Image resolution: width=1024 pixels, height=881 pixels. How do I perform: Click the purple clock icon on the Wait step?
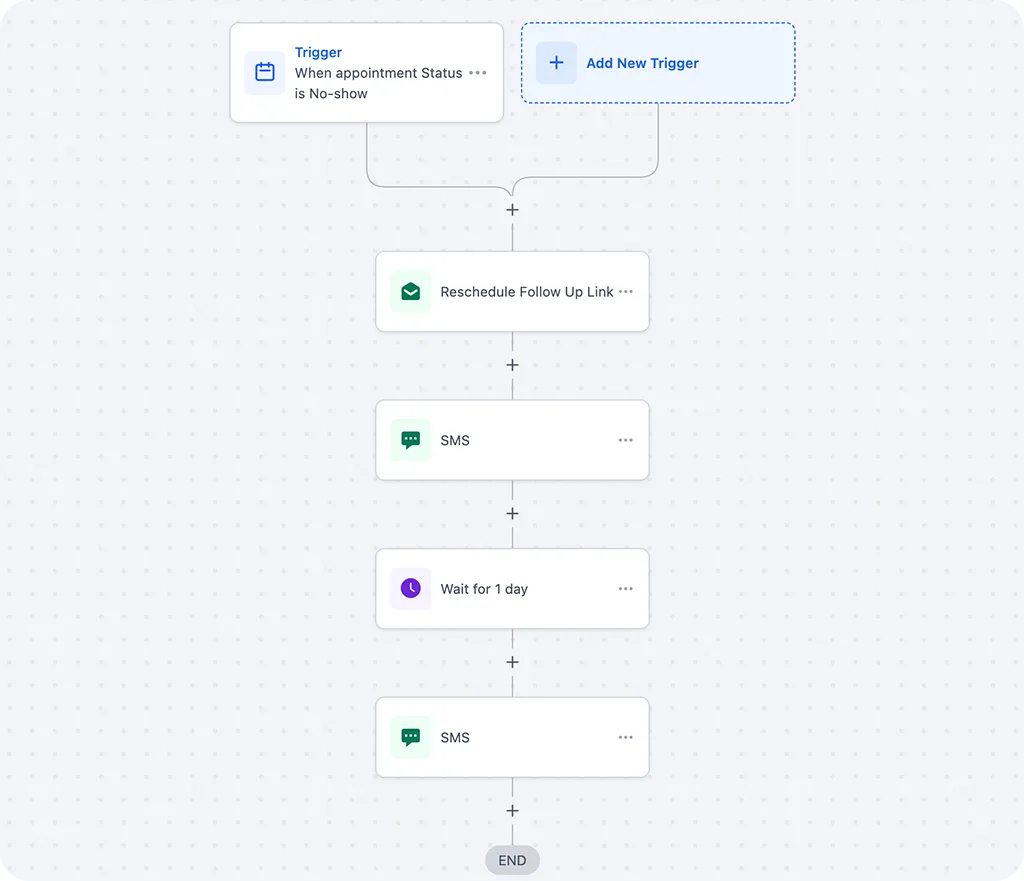[x=411, y=589]
